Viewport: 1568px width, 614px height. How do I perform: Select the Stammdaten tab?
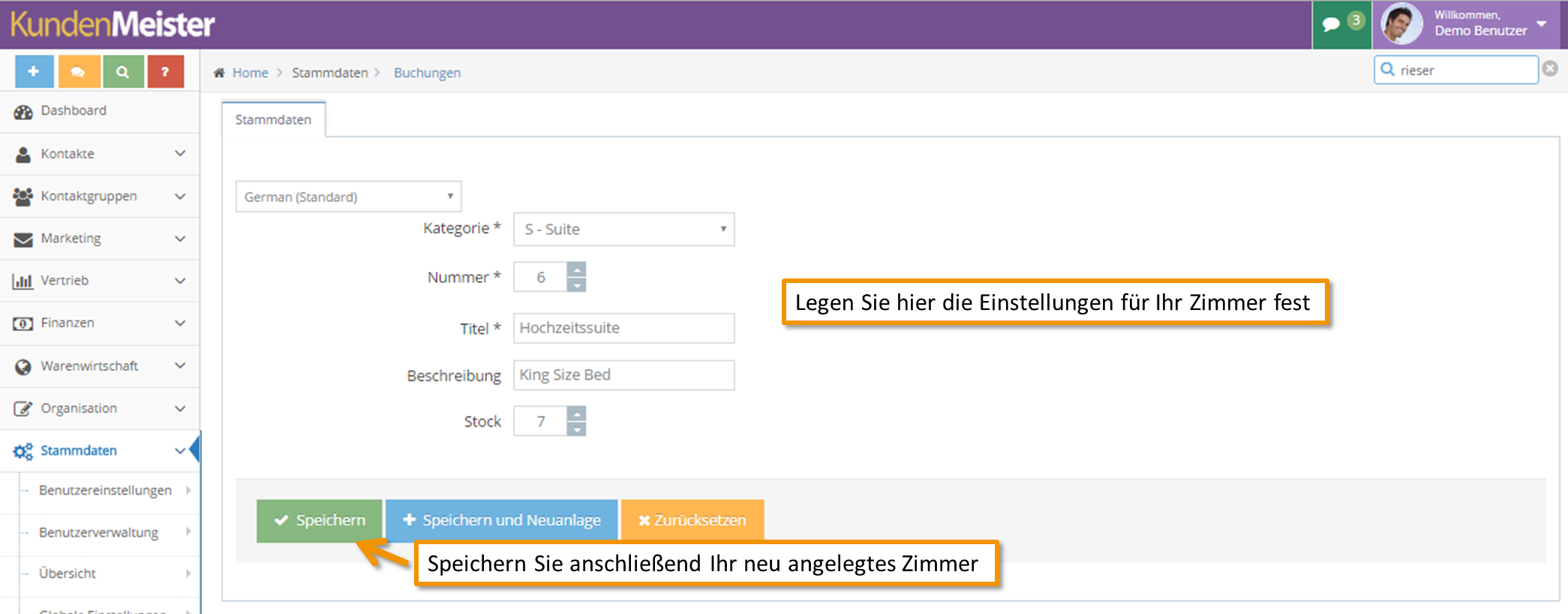coord(273,120)
